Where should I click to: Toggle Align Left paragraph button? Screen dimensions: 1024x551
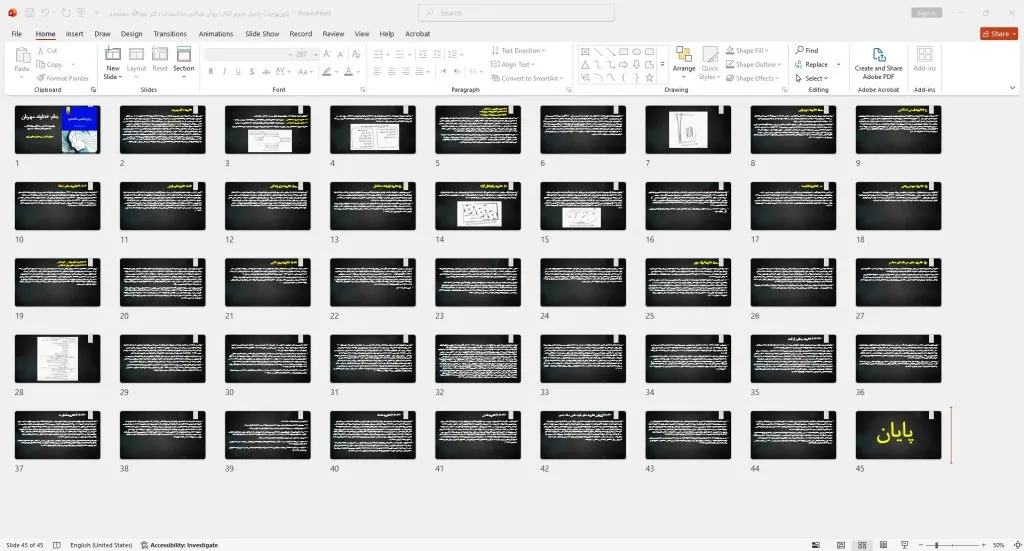tap(377, 71)
